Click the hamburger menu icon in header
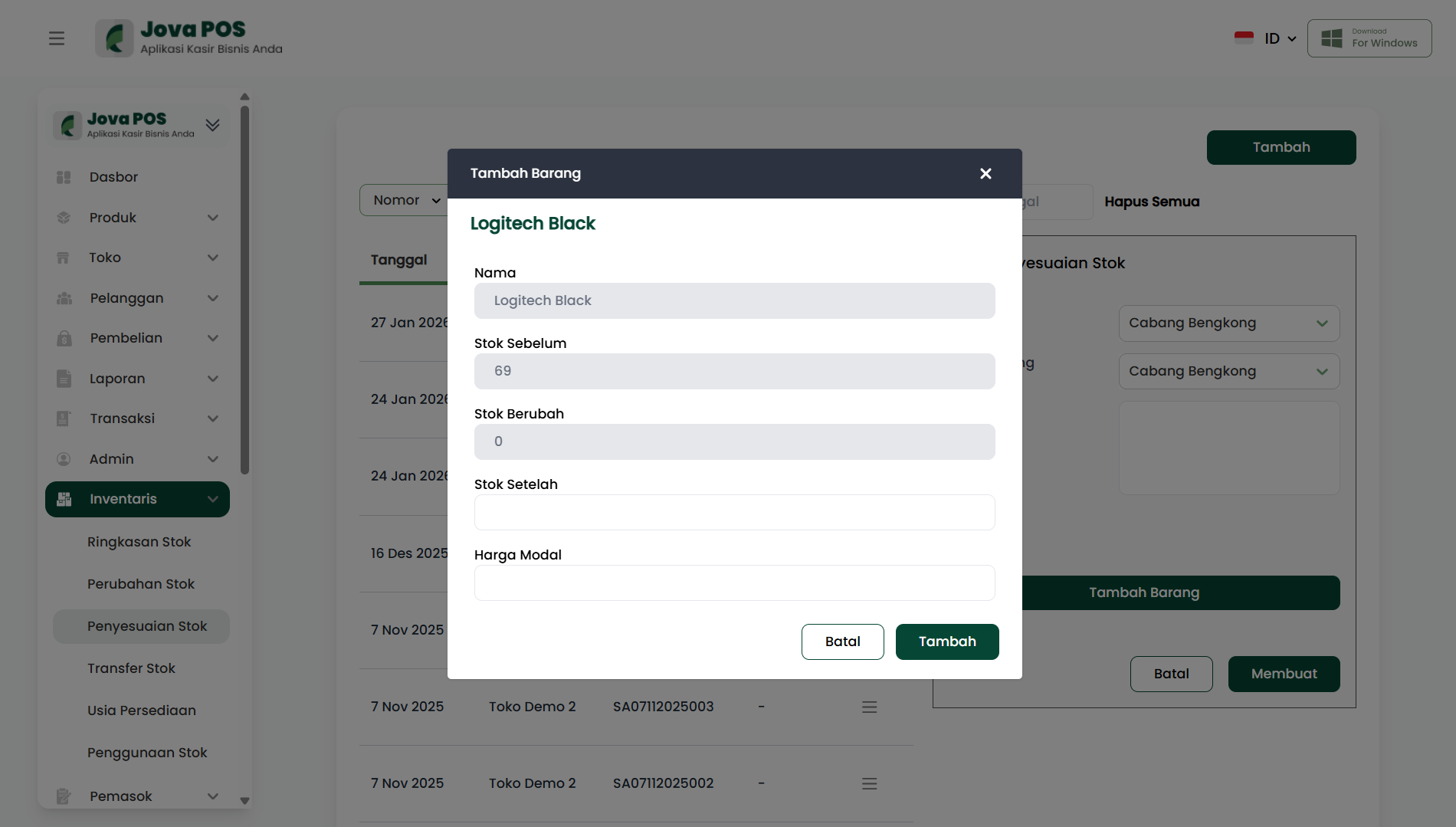The image size is (1456, 827). click(x=57, y=38)
